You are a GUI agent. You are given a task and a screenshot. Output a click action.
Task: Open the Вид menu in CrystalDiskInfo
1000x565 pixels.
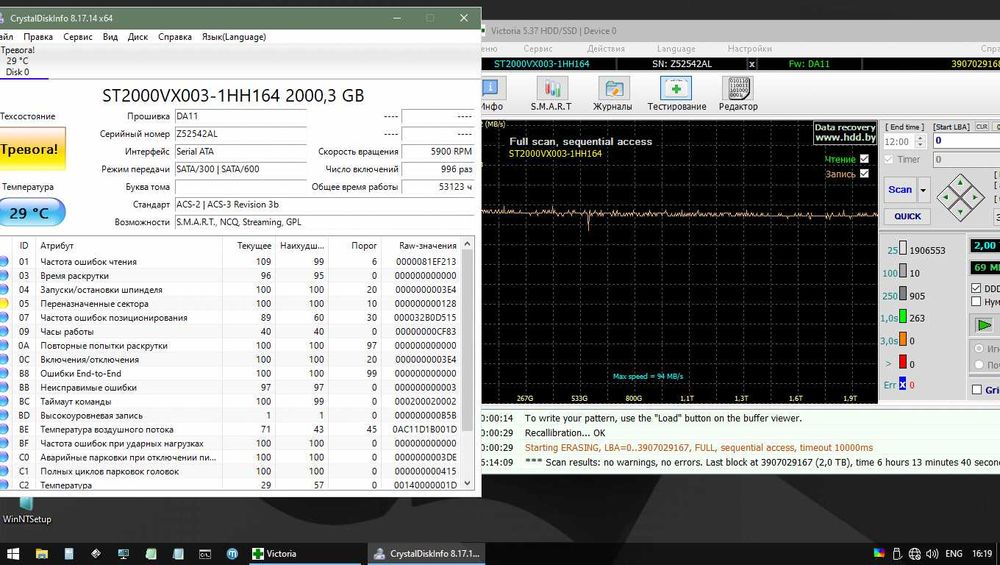(x=110, y=37)
